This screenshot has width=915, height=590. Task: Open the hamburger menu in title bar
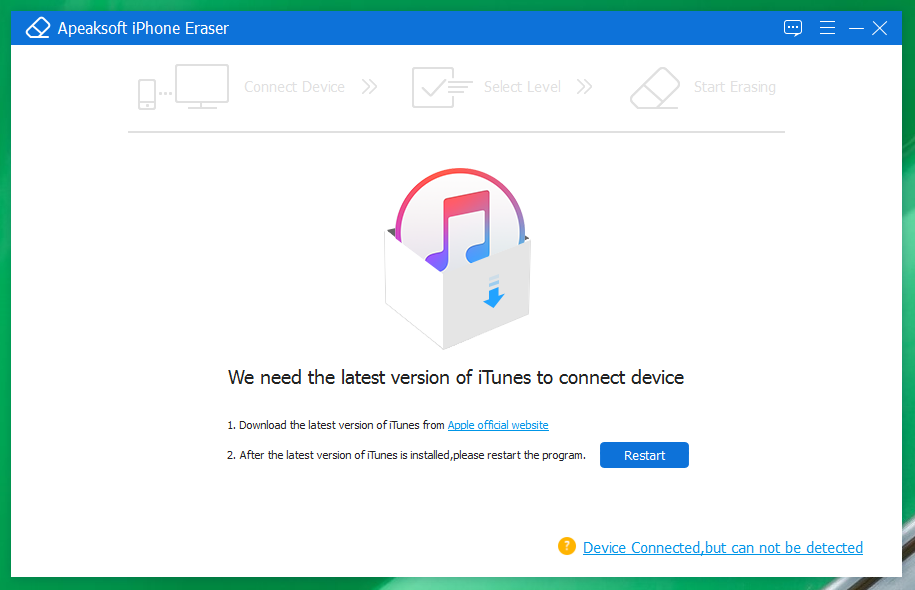[827, 27]
